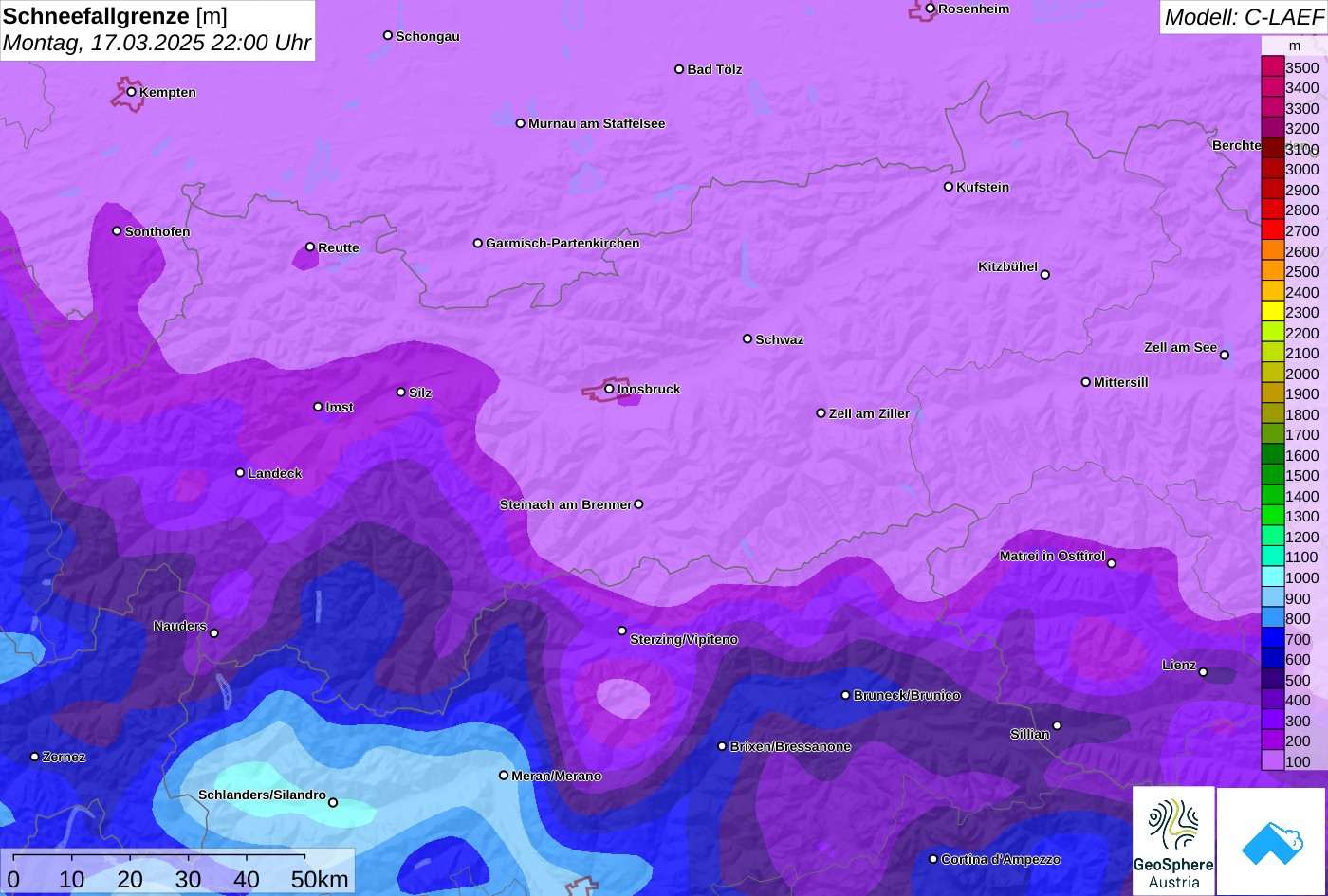Select the 2700 m red legend swatch
The height and width of the screenshot is (896, 1328).
(1272, 229)
